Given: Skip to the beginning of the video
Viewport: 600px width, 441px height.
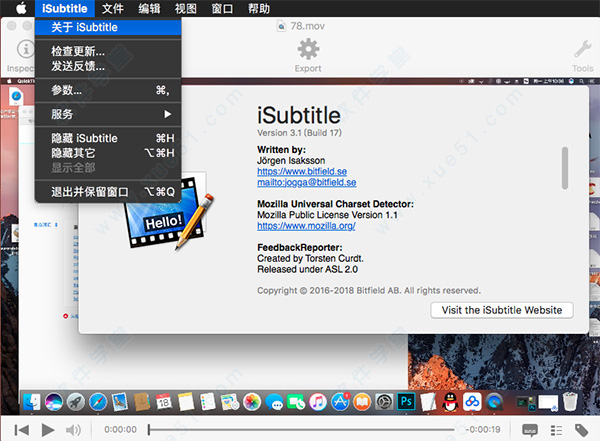Looking at the screenshot, I should 21,430.
